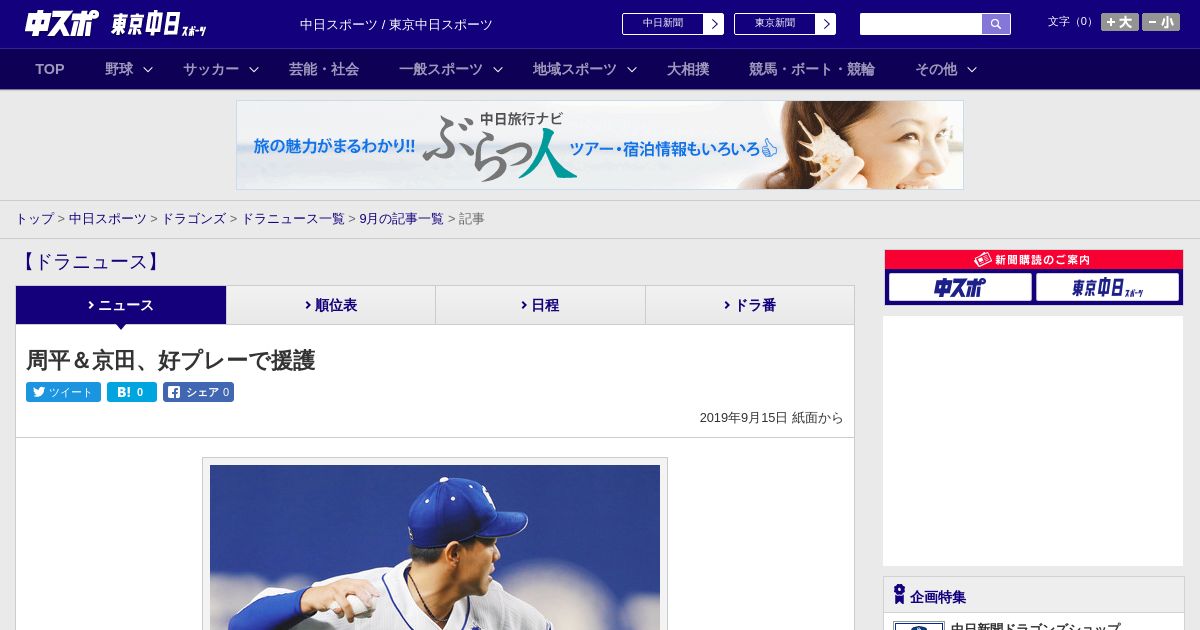Click the 東京中日スポーツ subscription button
Screen dimensions: 1200x630
(1107, 287)
